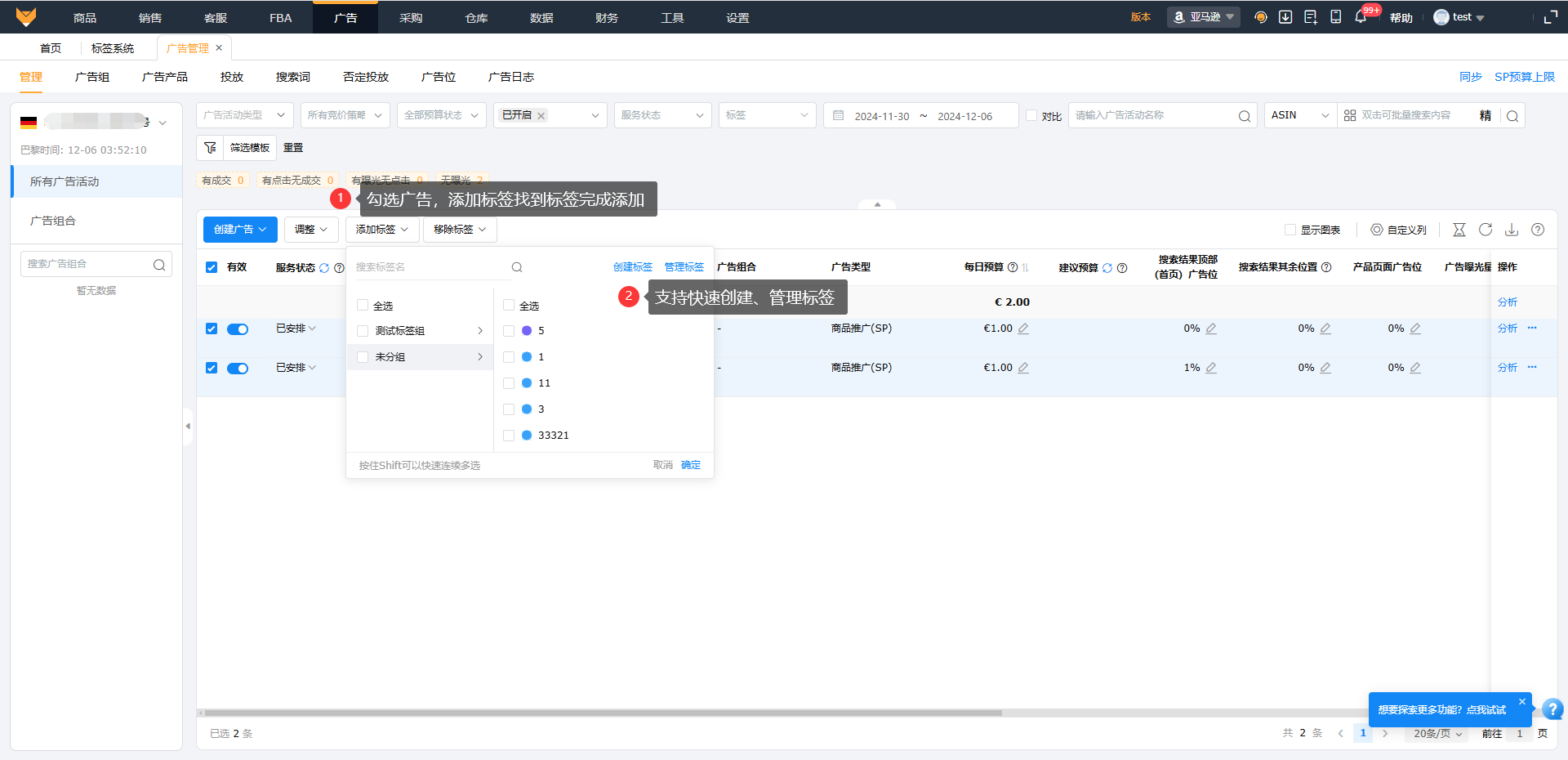Edit daily budget pencil icon in first row

pyautogui.click(x=1023, y=329)
